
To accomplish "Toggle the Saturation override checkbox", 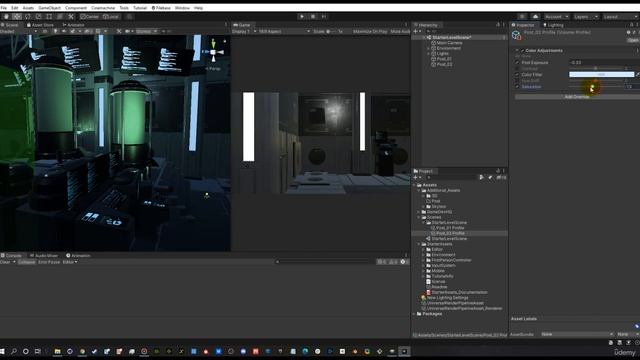I will coord(517,87).
